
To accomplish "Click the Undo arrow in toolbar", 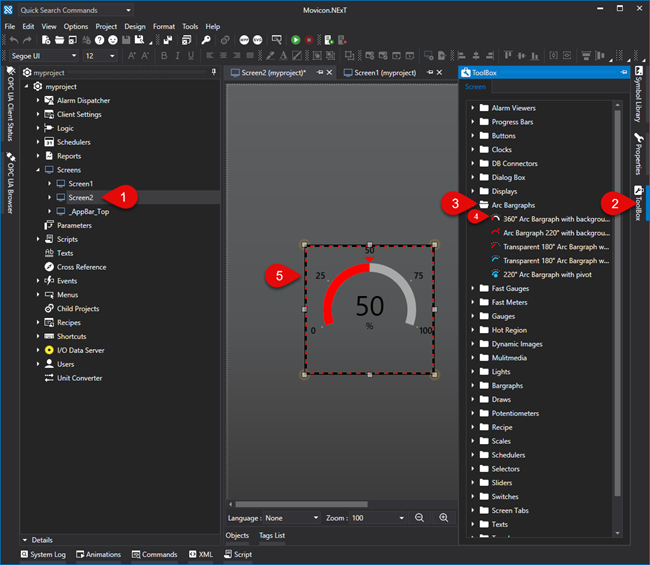I will 13,40.
